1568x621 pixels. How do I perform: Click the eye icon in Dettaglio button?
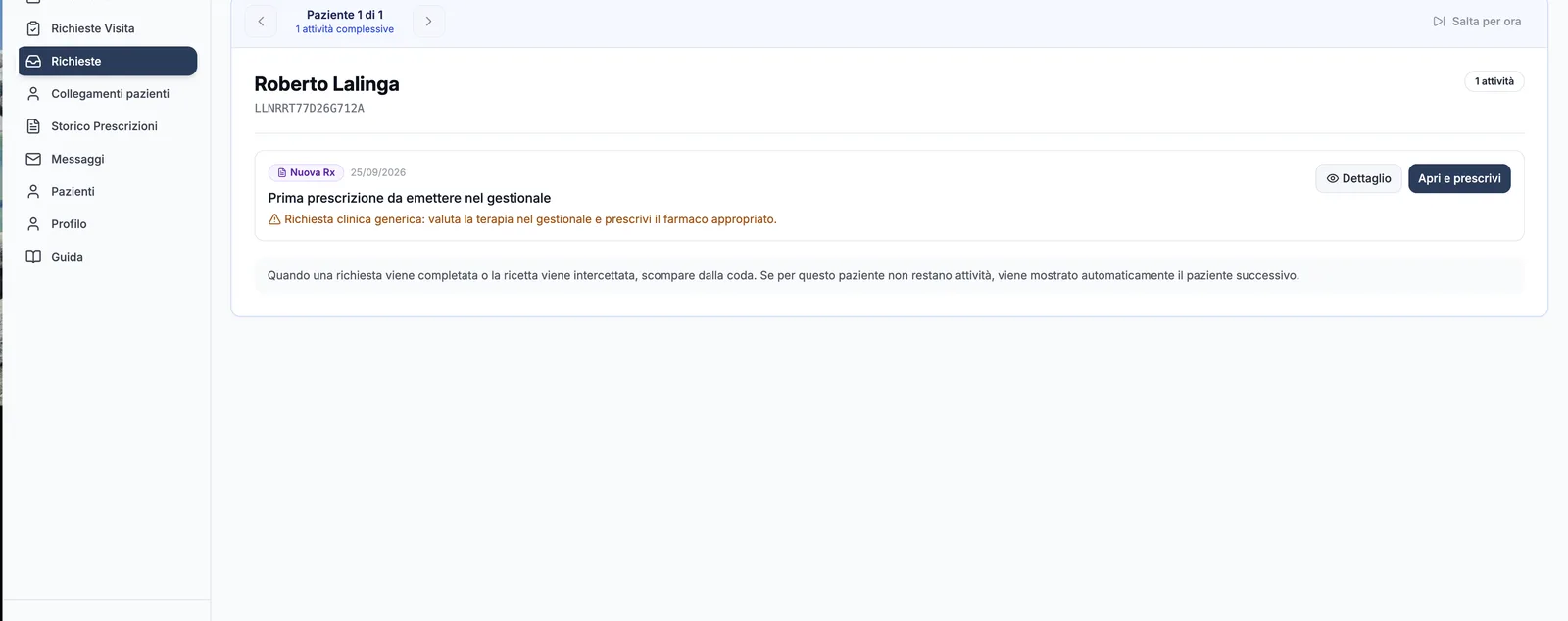1332,178
